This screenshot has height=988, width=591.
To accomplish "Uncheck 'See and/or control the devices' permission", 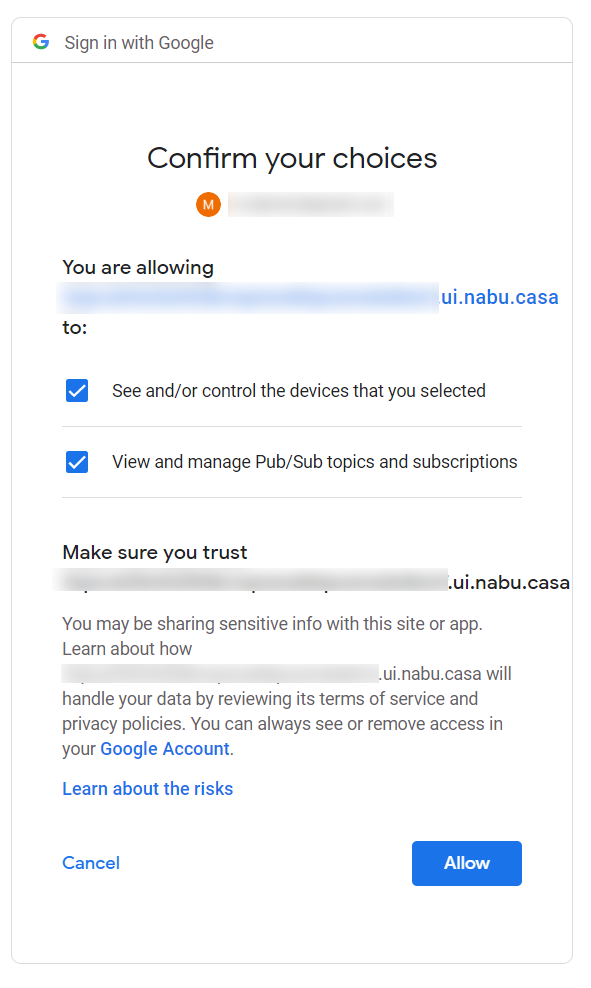I will (x=77, y=390).
